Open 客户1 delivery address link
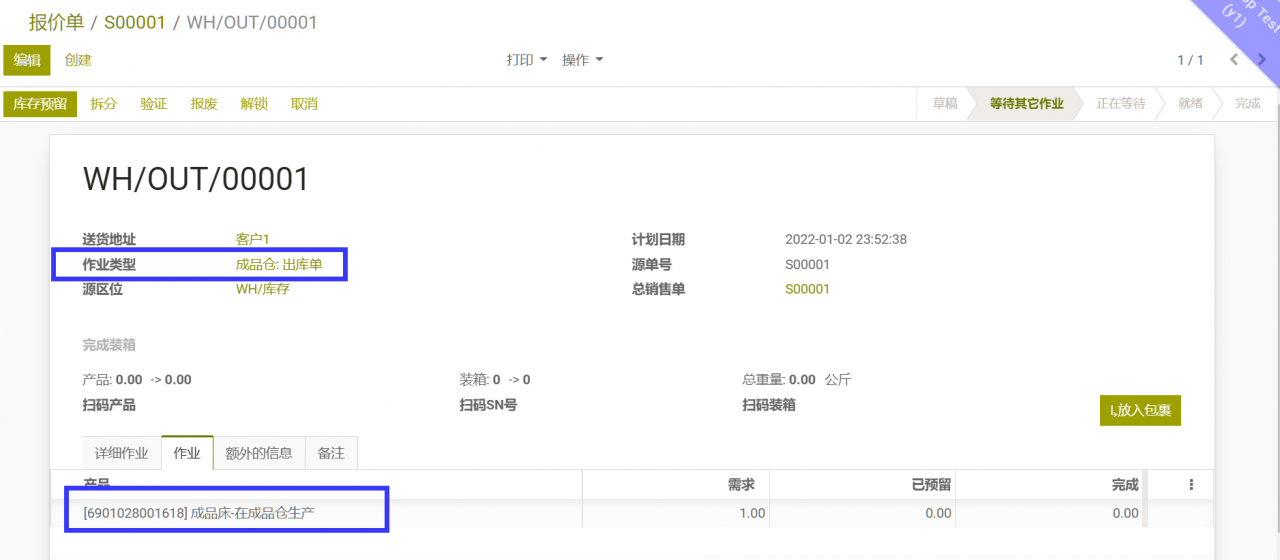The width and height of the screenshot is (1280, 560). (253, 240)
